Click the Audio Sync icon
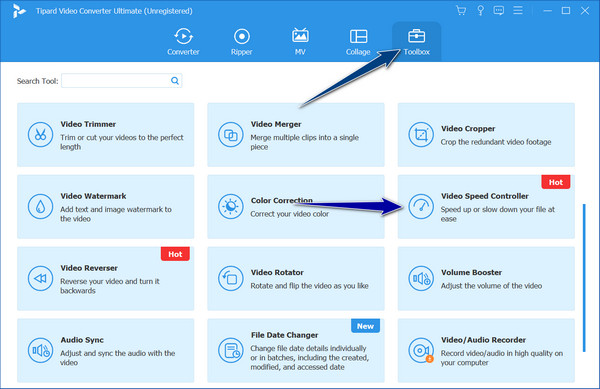Screen dimensions: 600x389 click(x=40, y=350)
